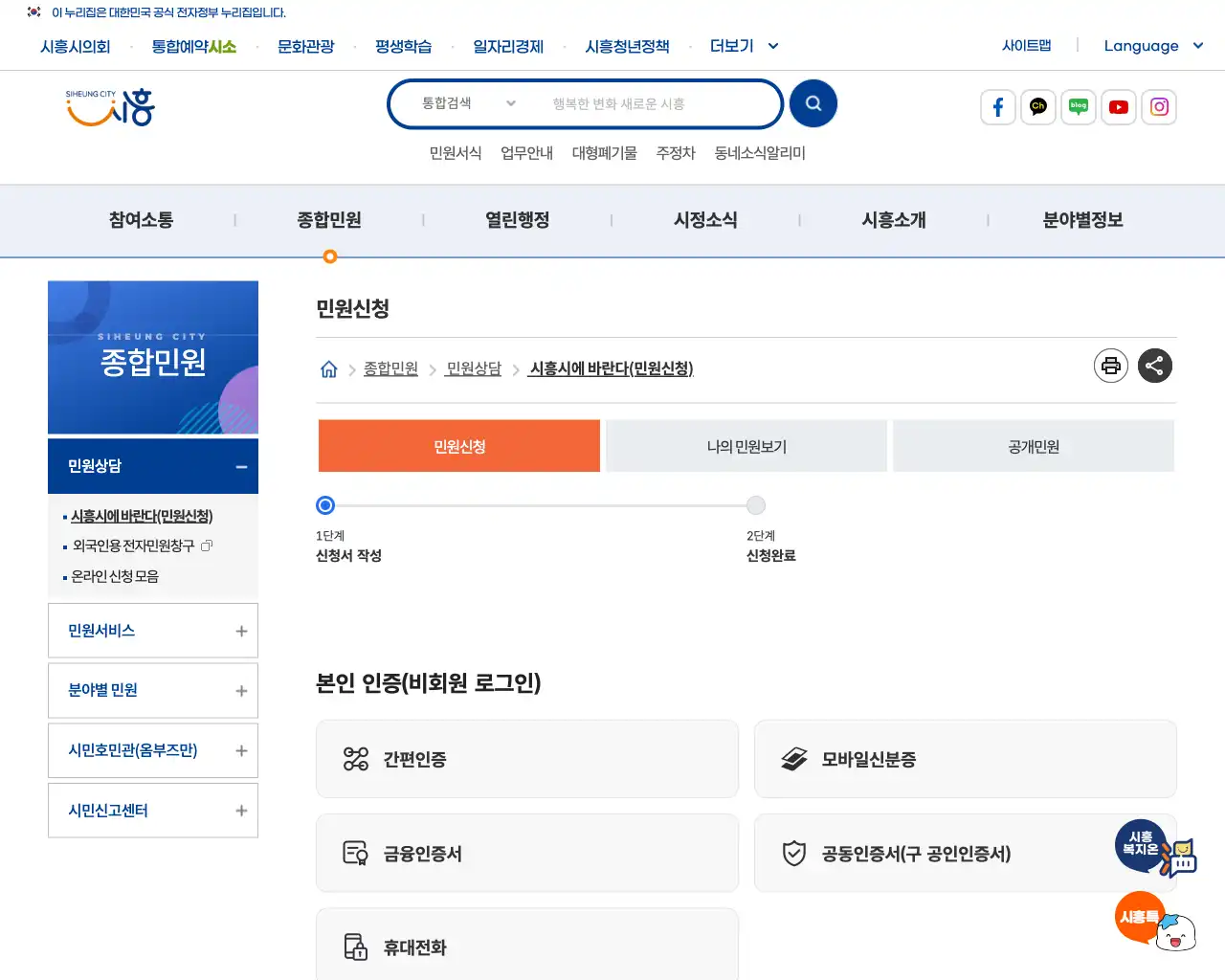Image resolution: width=1225 pixels, height=980 pixels.
Task: Switch to the 공개민원 tab
Action: click(x=1034, y=446)
